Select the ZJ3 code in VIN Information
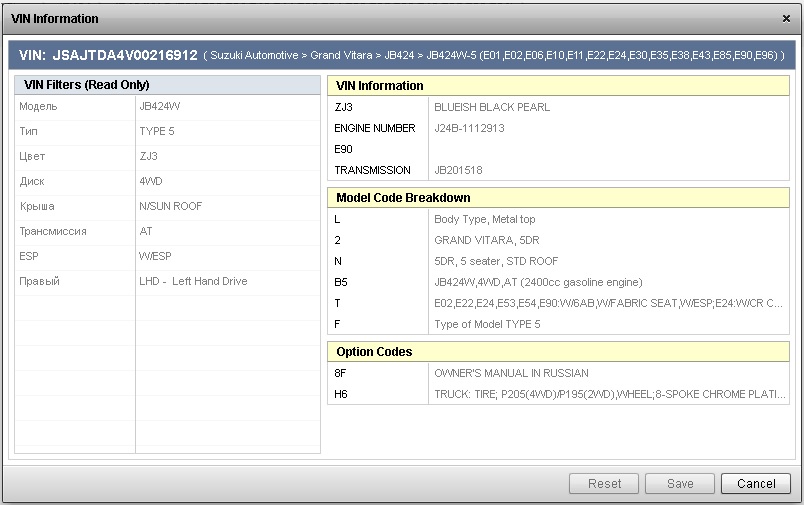 (344, 107)
